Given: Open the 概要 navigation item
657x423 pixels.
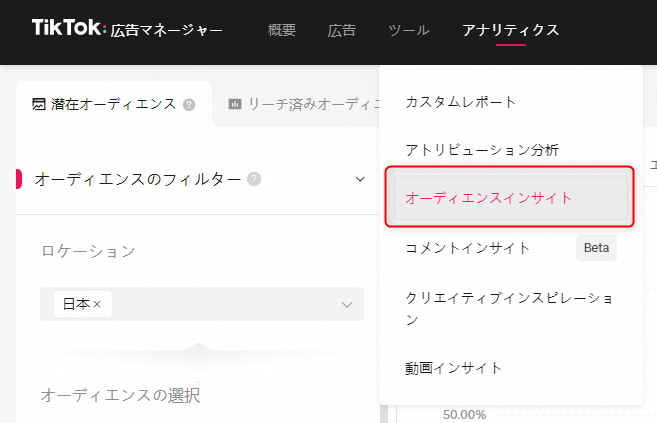Looking at the screenshot, I should pyautogui.click(x=282, y=30).
